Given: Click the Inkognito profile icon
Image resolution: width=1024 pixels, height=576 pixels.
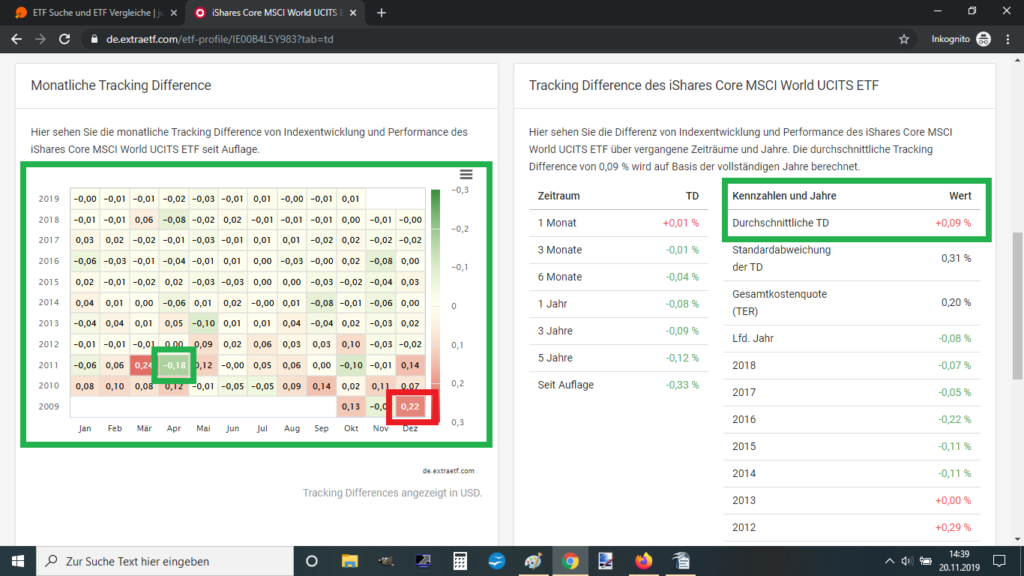Looking at the screenshot, I should (x=984, y=39).
